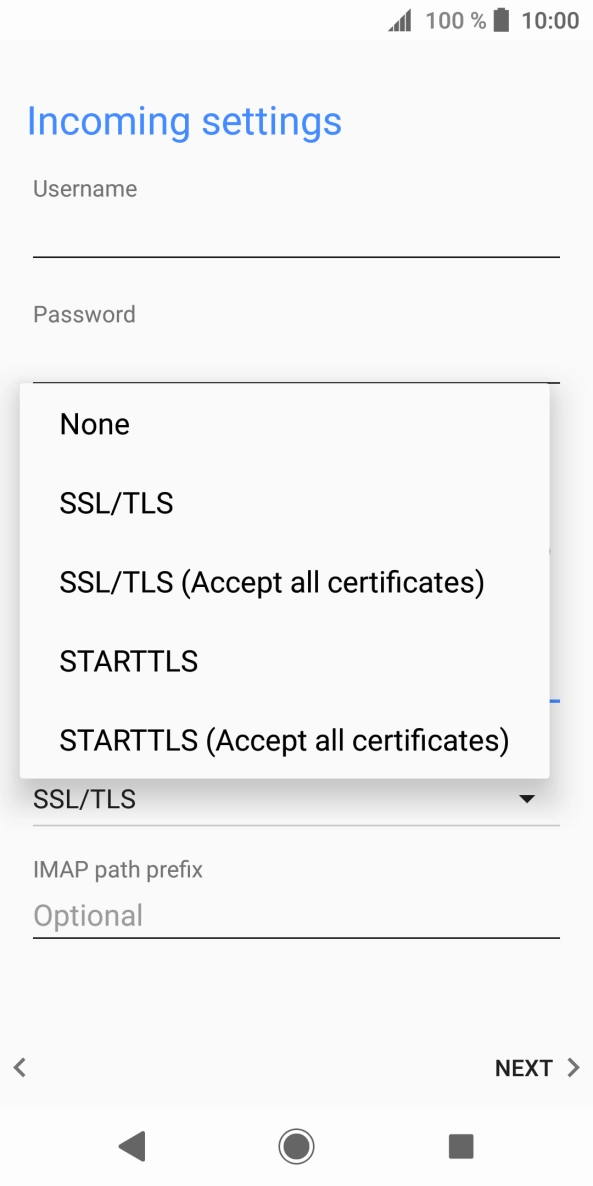Screen dimensions: 593x1186
Task: Tap the Username input line
Action: pos(296,240)
